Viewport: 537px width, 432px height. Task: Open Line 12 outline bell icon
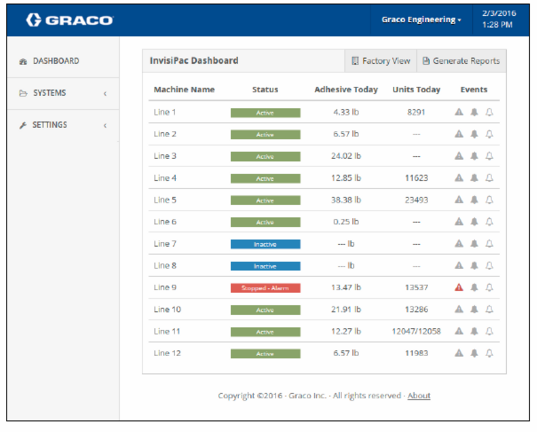[489, 353]
